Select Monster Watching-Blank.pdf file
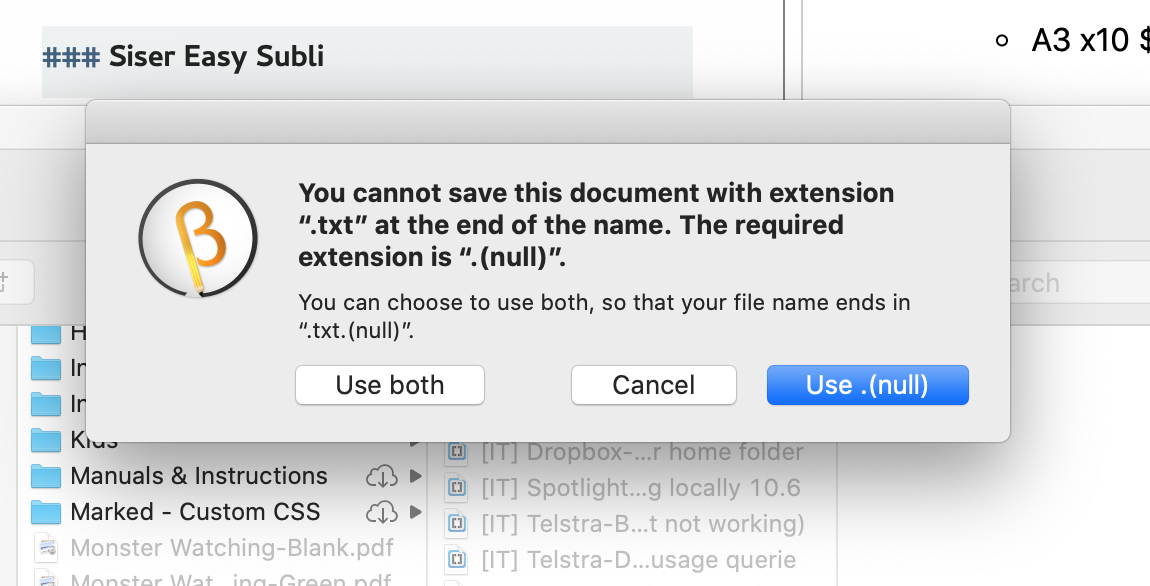 point(232,548)
